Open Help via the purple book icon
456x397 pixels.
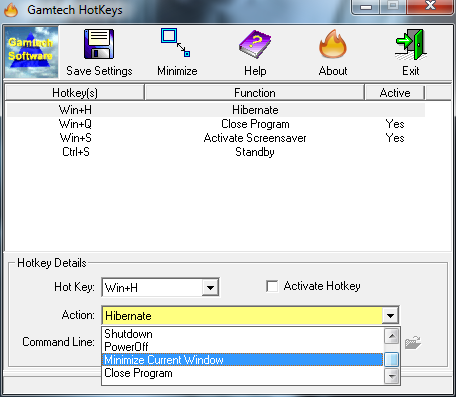(x=255, y=45)
